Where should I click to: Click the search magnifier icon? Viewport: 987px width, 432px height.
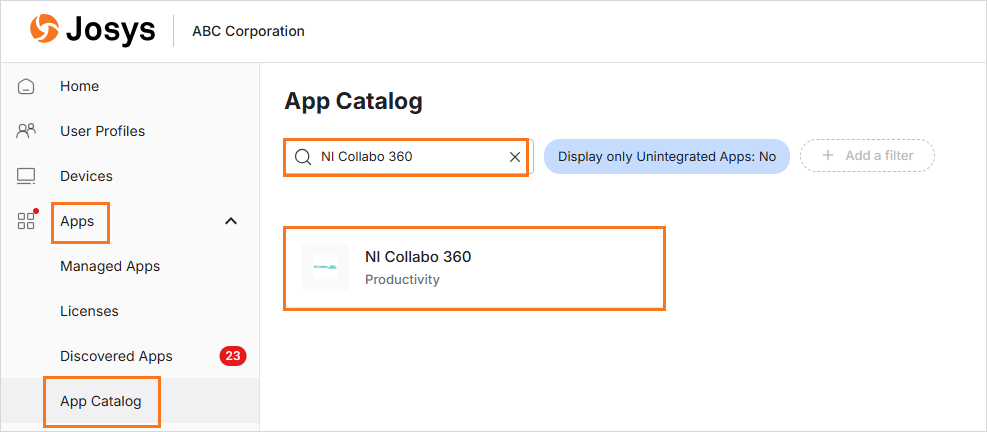pyautogui.click(x=303, y=157)
